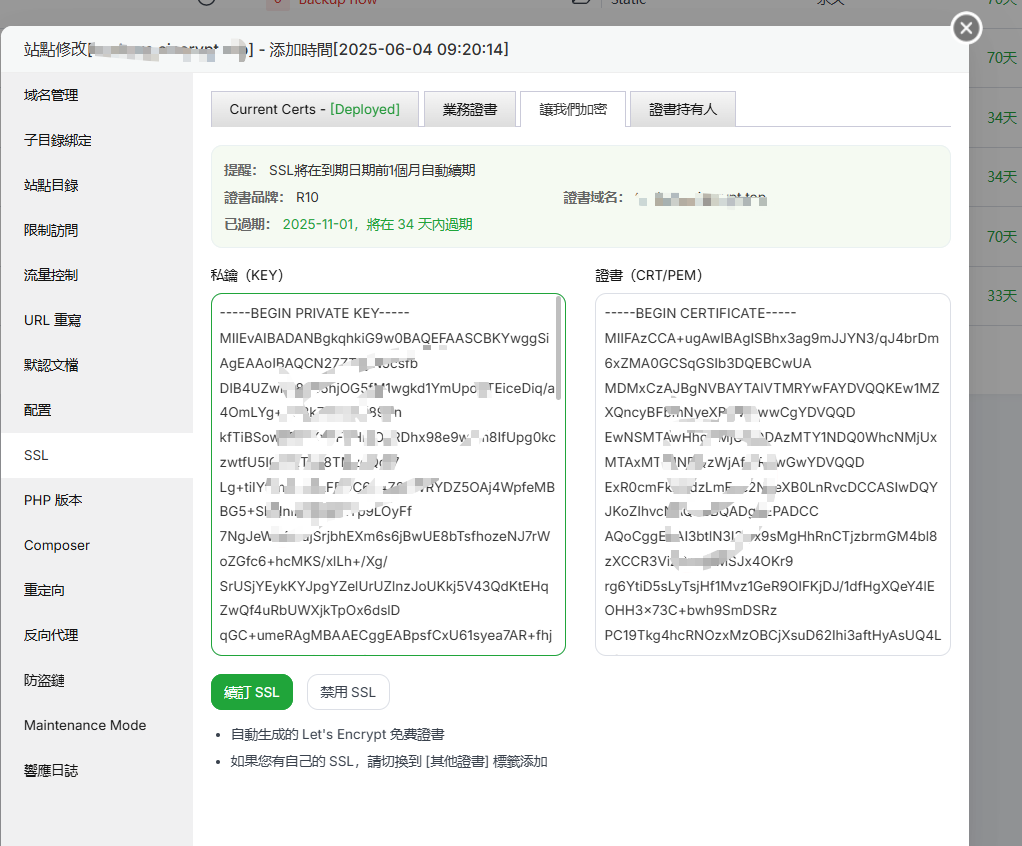Screen dimensions: 1022x846
Task: Open URL 重寫 settings
Action: 53,321
